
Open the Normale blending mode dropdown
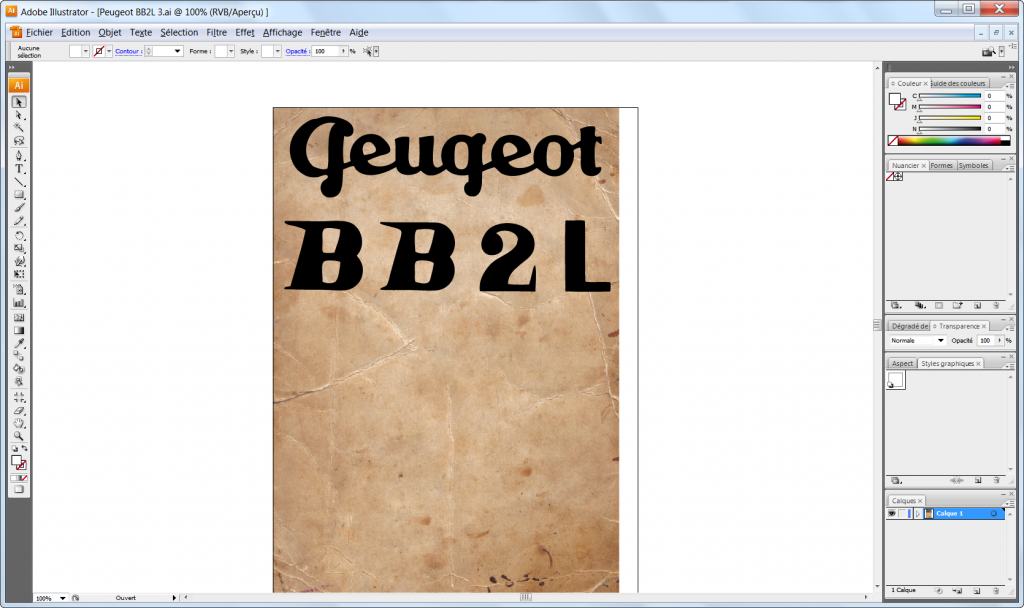pyautogui.click(x=917, y=340)
